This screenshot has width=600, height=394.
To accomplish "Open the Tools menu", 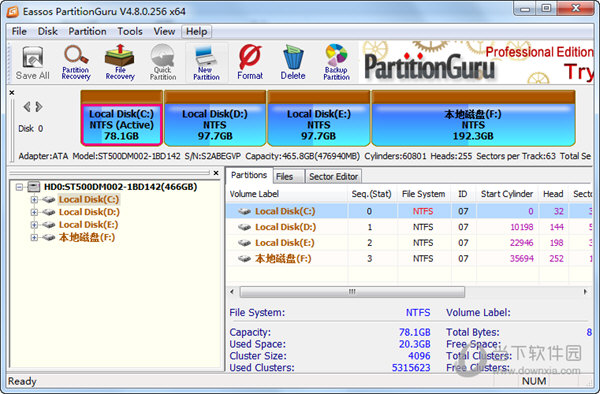I will (x=130, y=31).
